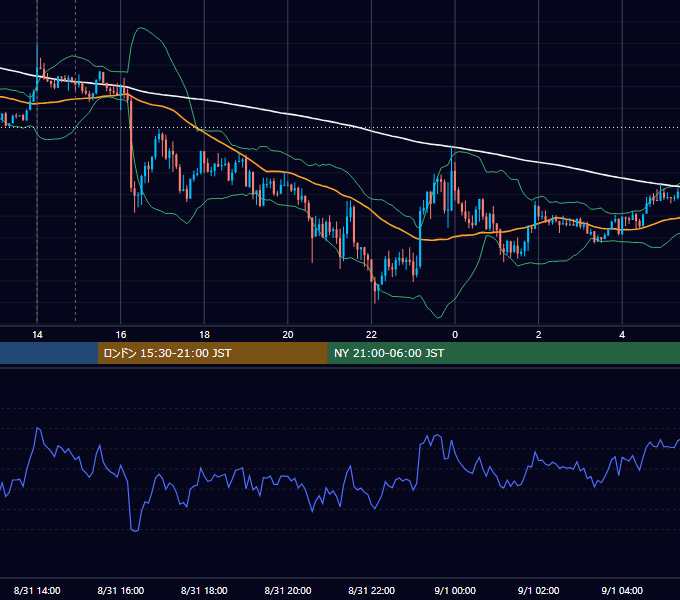Image resolution: width=680 pixels, height=600 pixels.
Task: Click the hour label 14 on upper axis
Action: [x=37, y=335]
